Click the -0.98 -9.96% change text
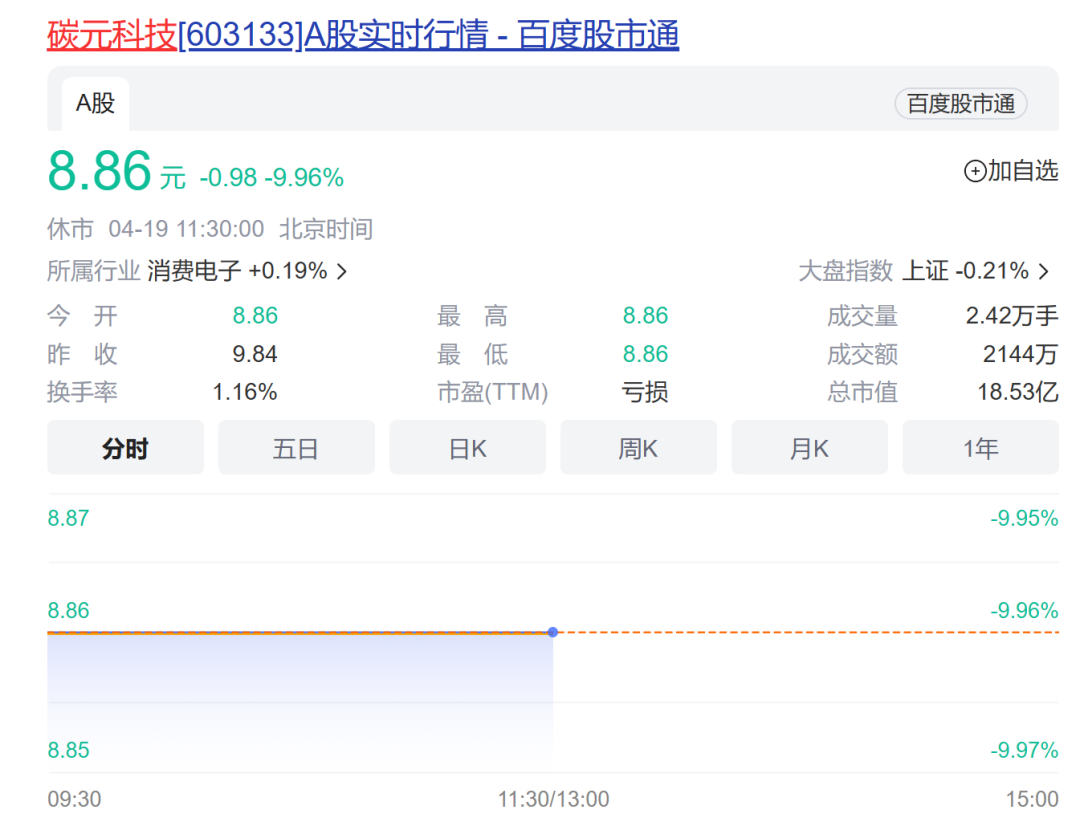1080x818 pixels. (271, 178)
